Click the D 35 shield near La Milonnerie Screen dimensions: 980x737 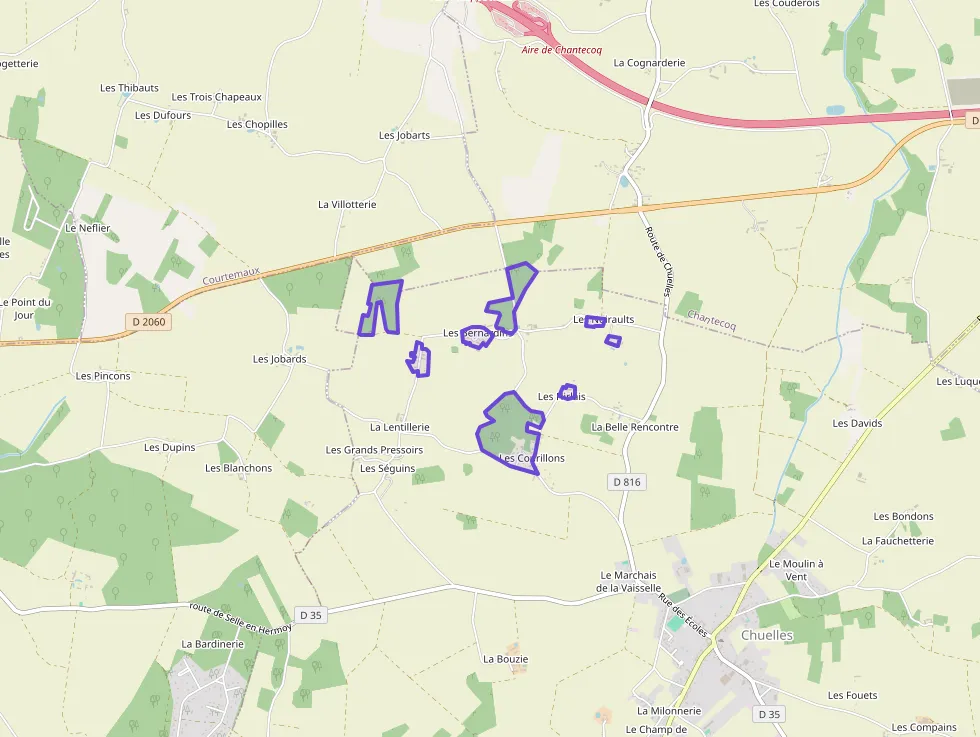point(769,714)
